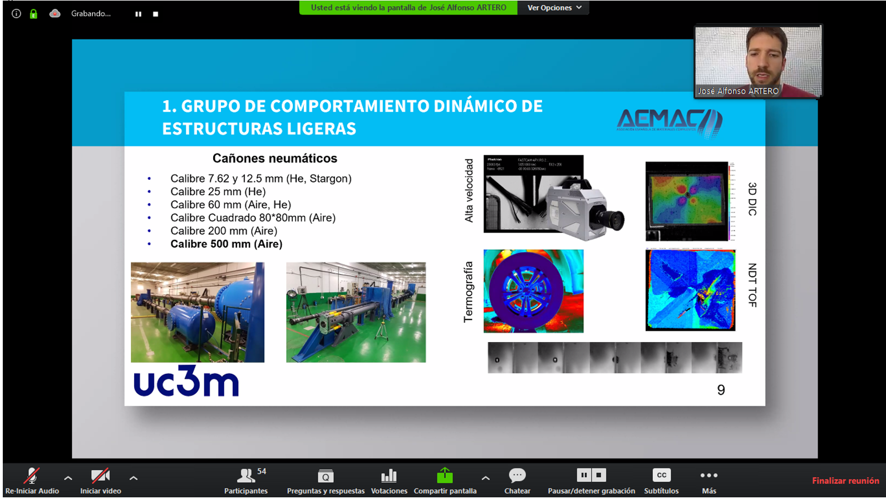Click 'Calibre Cuadrado 80*80mm (Aire)' line
The height and width of the screenshot is (499, 886).
pos(253,218)
